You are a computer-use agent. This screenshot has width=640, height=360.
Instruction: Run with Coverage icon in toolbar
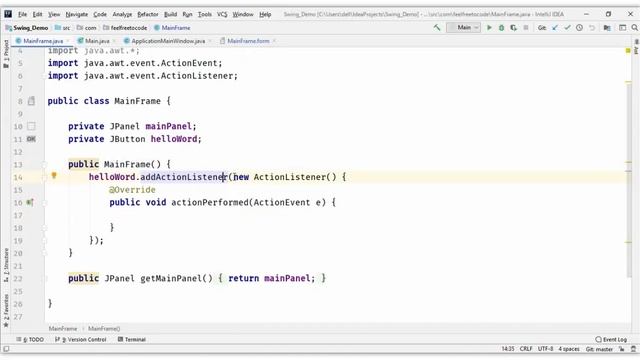pos(513,28)
